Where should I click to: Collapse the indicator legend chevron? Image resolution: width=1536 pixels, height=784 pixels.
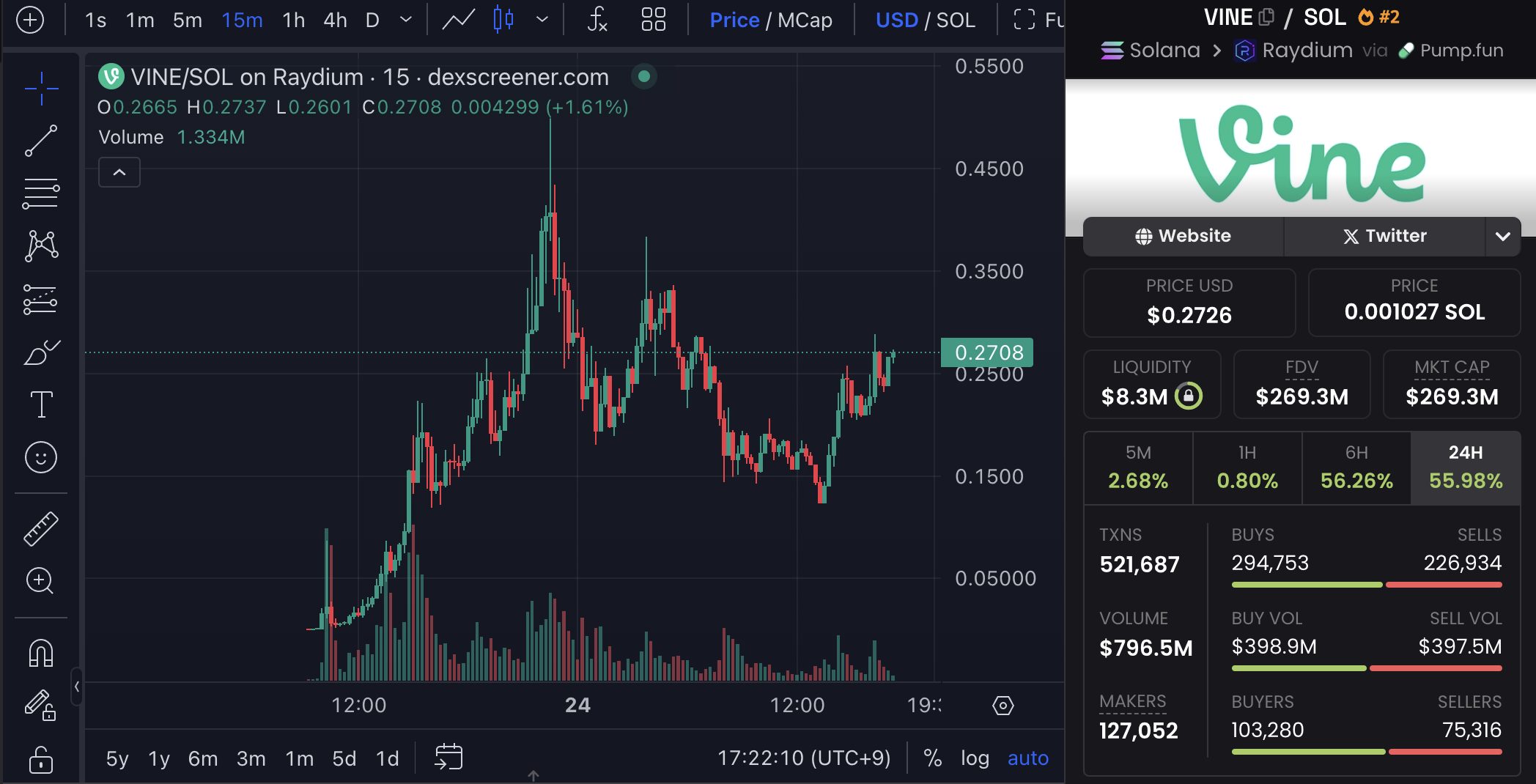click(119, 173)
